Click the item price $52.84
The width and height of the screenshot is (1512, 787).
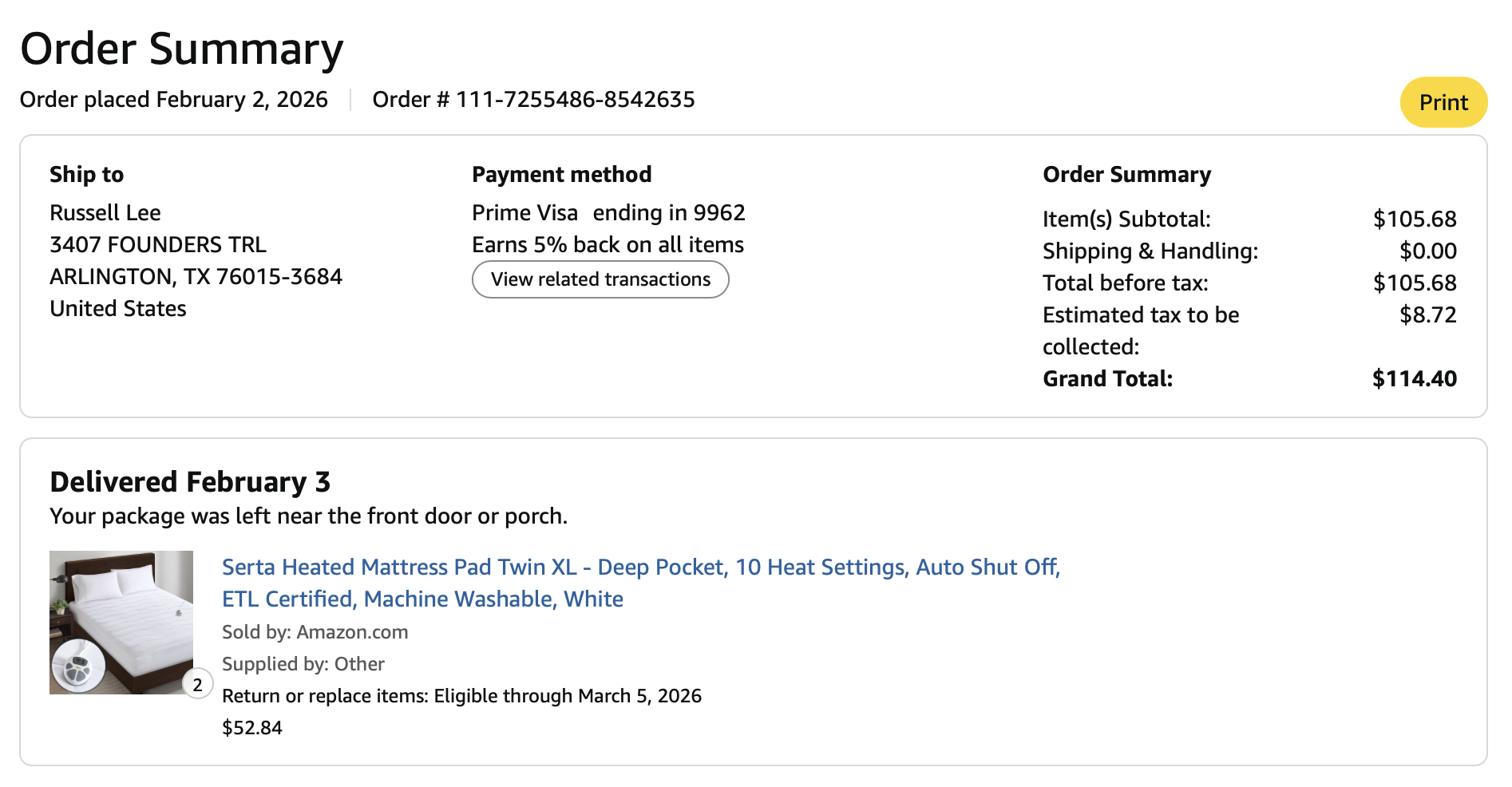point(252,728)
